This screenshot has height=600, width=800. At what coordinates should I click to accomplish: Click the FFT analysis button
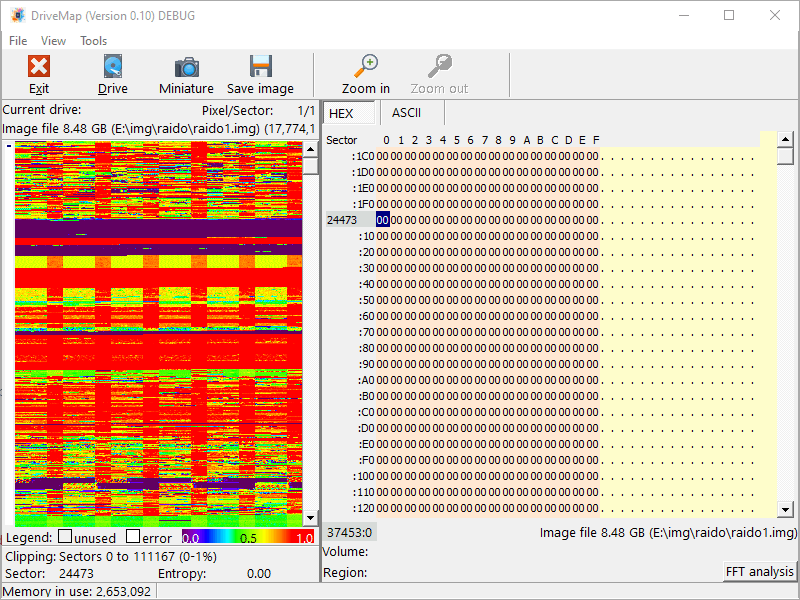pyautogui.click(x=759, y=572)
